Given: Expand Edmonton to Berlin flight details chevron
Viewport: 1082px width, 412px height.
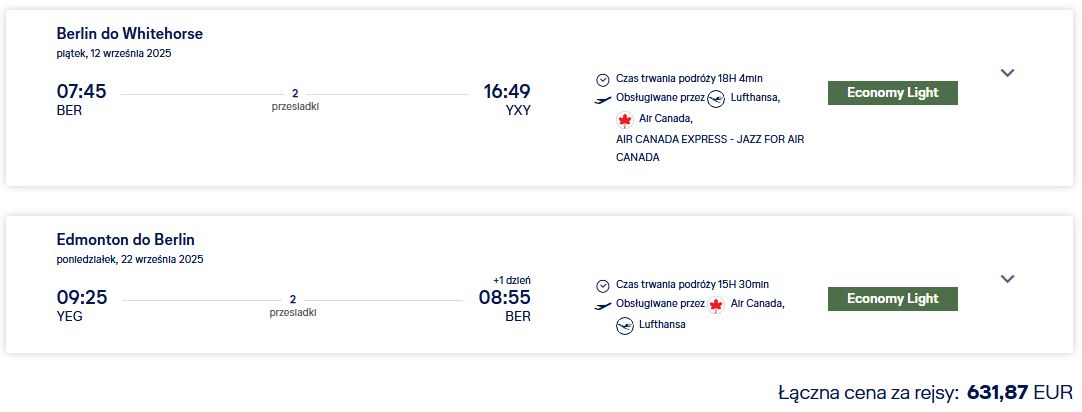Looking at the screenshot, I should (x=1007, y=279).
